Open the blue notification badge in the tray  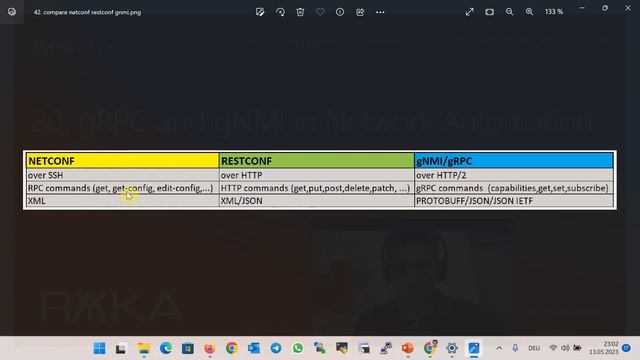tap(627, 348)
